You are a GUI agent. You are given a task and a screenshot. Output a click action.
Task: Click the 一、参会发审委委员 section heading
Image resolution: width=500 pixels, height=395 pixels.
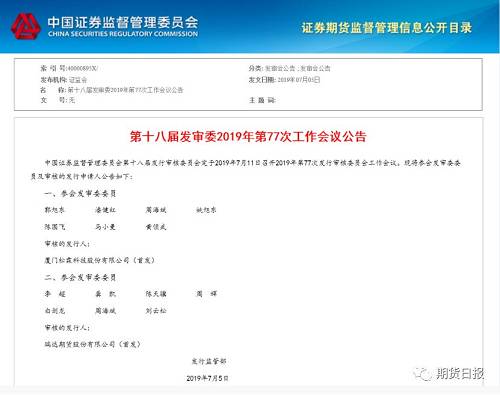(80, 193)
